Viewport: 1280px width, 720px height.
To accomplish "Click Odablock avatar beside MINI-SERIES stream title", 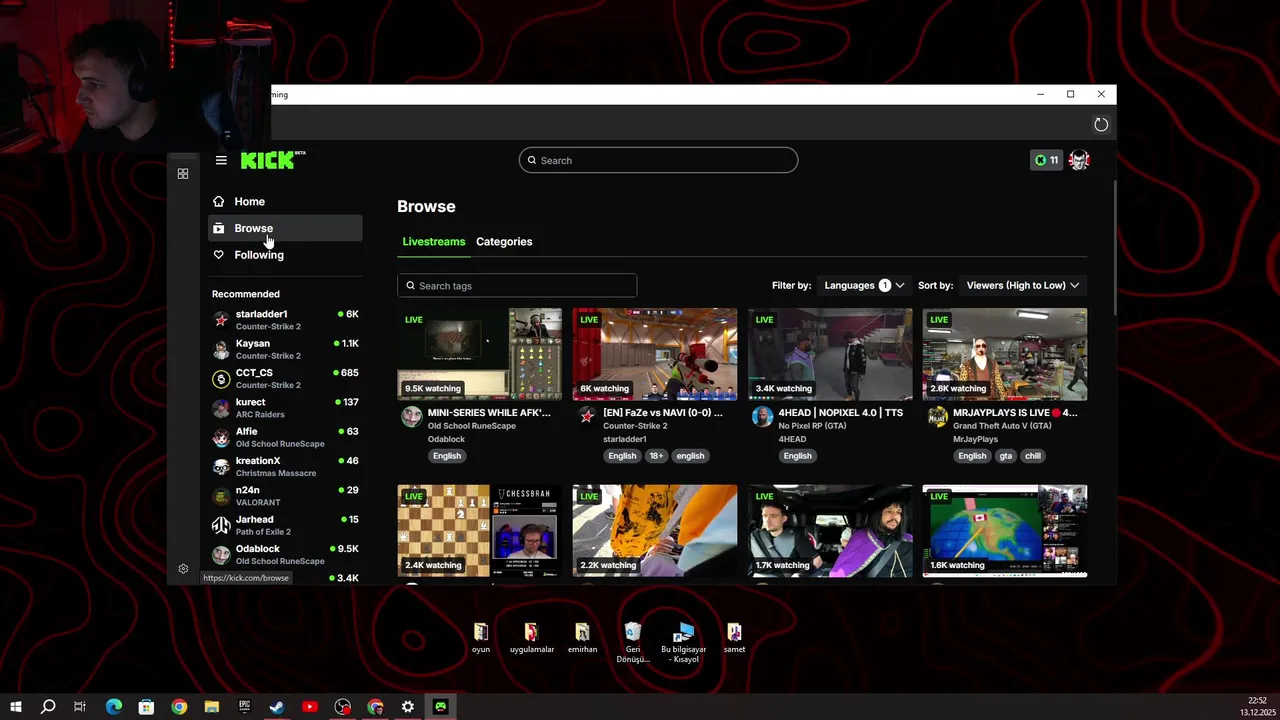I will click(411, 417).
